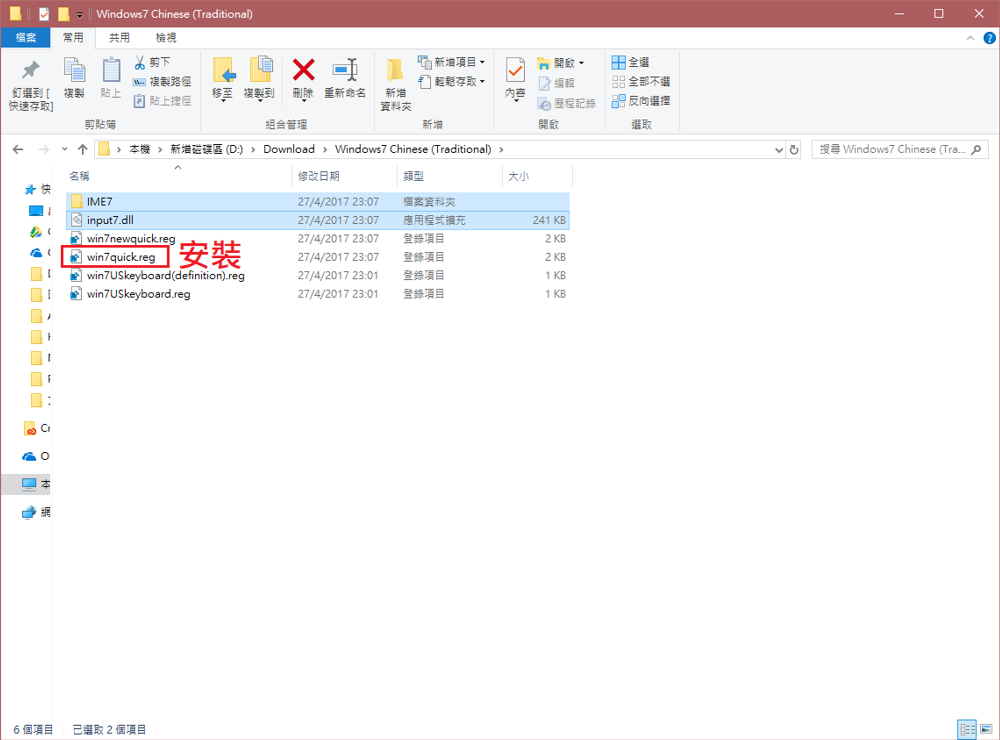Click the red Delete X icon
Image resolution: width=1000 pixels, height=740 pixels.
pos(304,70)
